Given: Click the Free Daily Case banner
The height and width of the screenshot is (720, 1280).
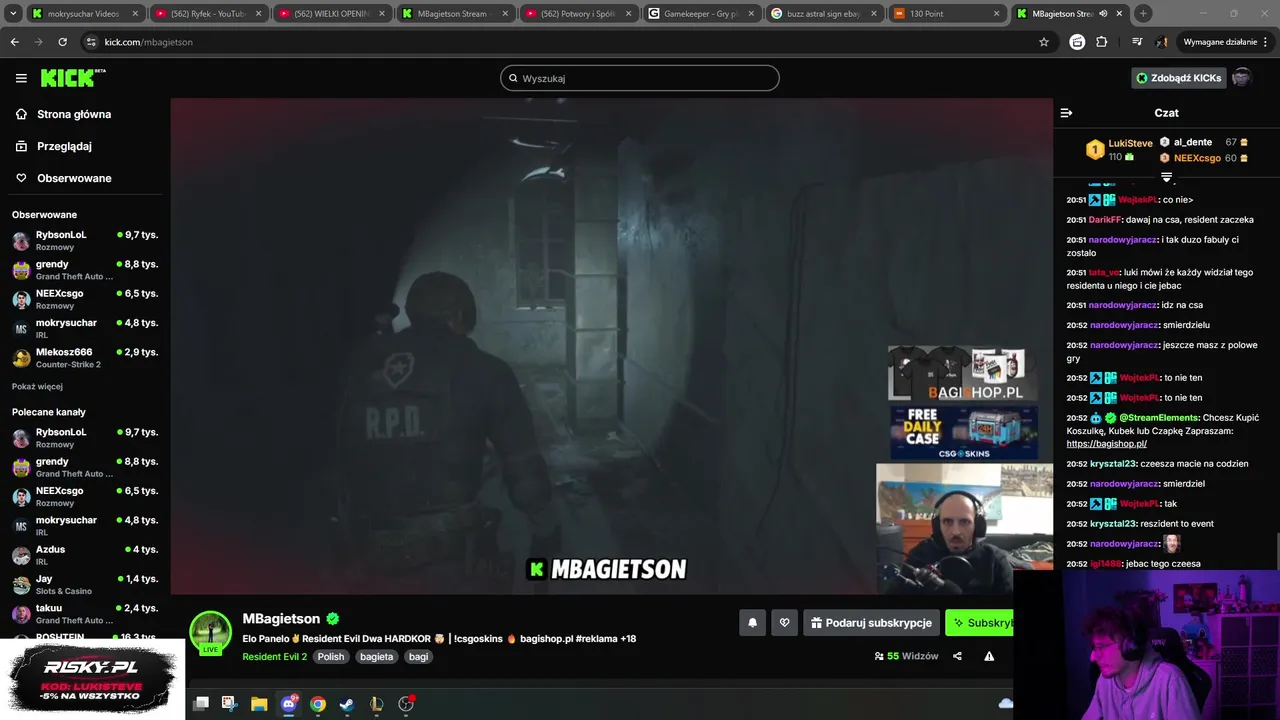Looking at the screenshot, I should (962, 432).
